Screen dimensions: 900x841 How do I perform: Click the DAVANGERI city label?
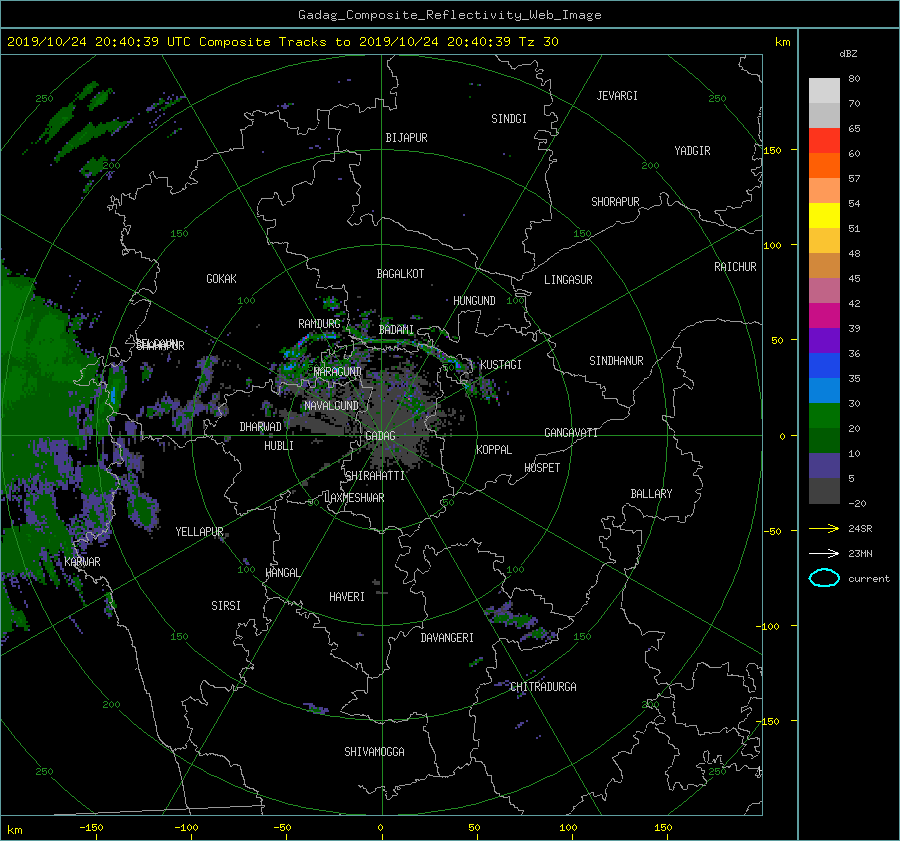(447, 638)
